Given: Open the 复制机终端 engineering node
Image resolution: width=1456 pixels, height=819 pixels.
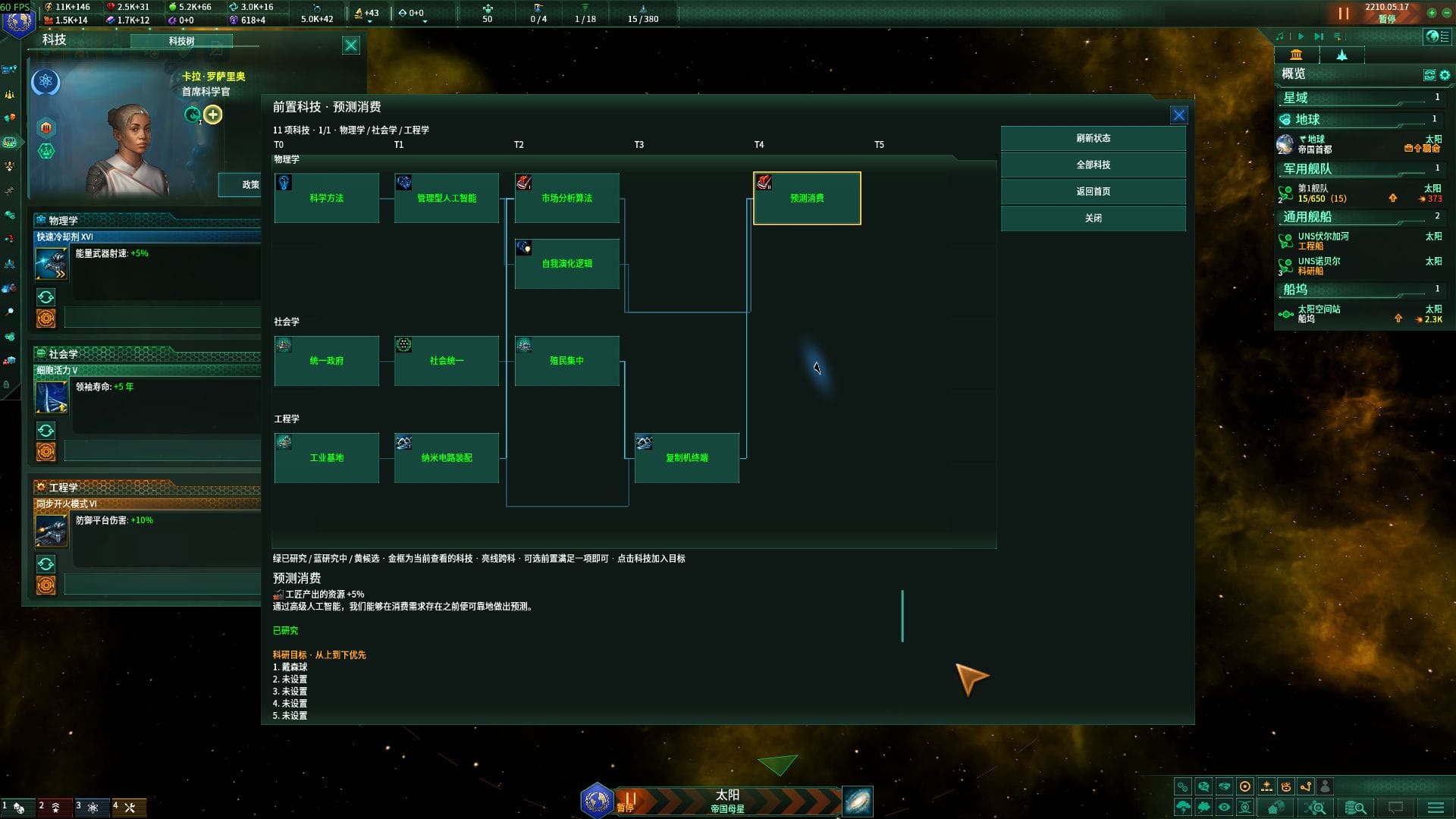Looking at the screenshot, I should coord(686,457).
